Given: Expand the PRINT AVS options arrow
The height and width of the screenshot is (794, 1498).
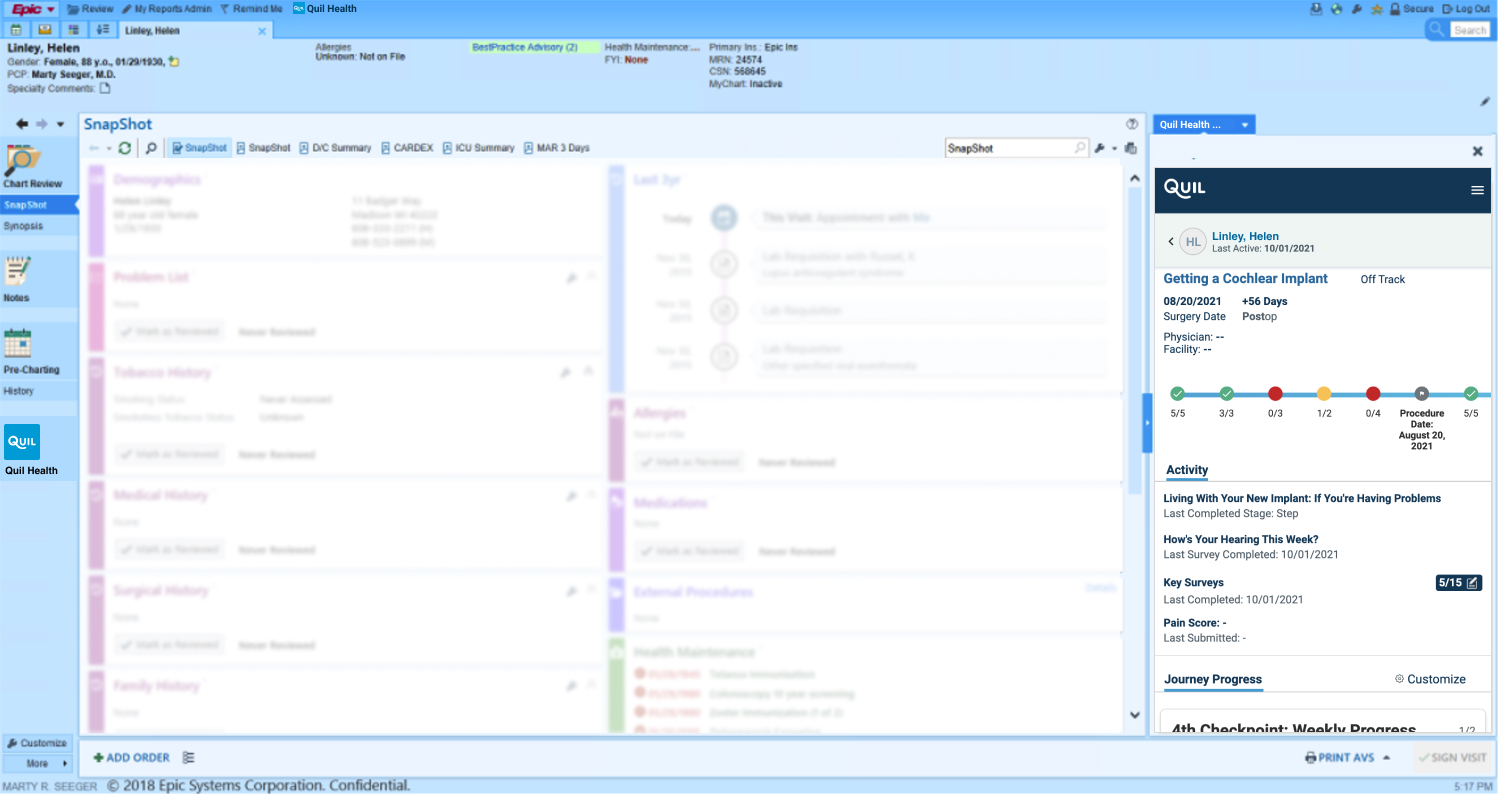Looking at the screenshot, I should (x=1387, y=758).
